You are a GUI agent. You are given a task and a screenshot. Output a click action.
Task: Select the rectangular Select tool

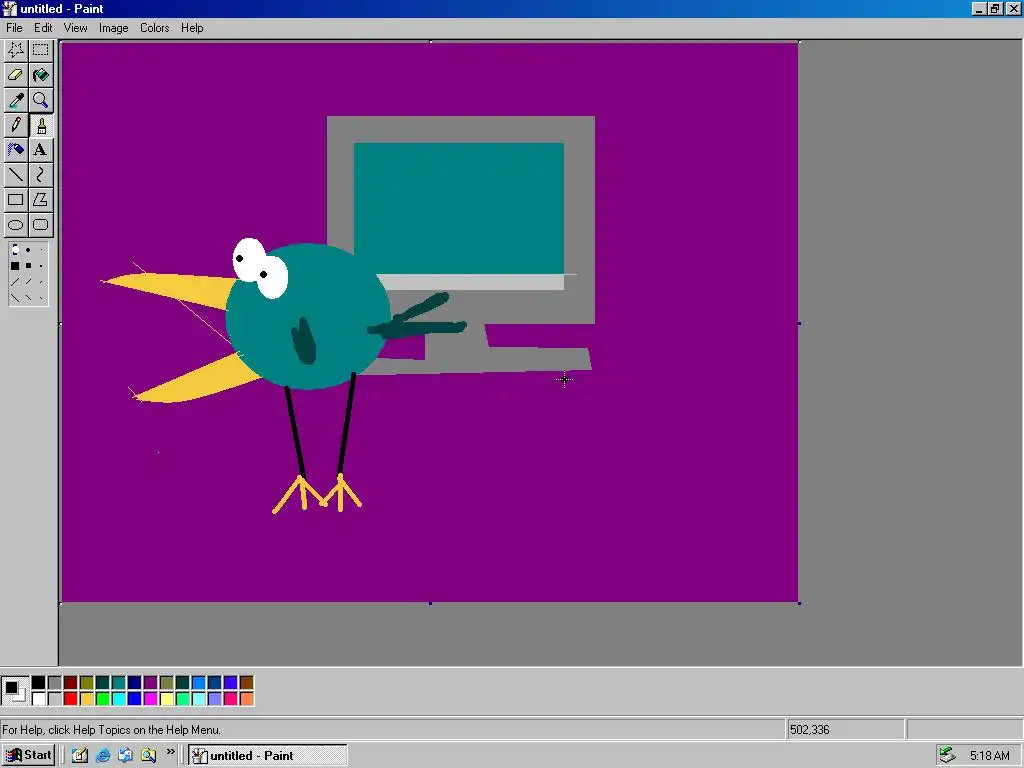click(40, 50)
